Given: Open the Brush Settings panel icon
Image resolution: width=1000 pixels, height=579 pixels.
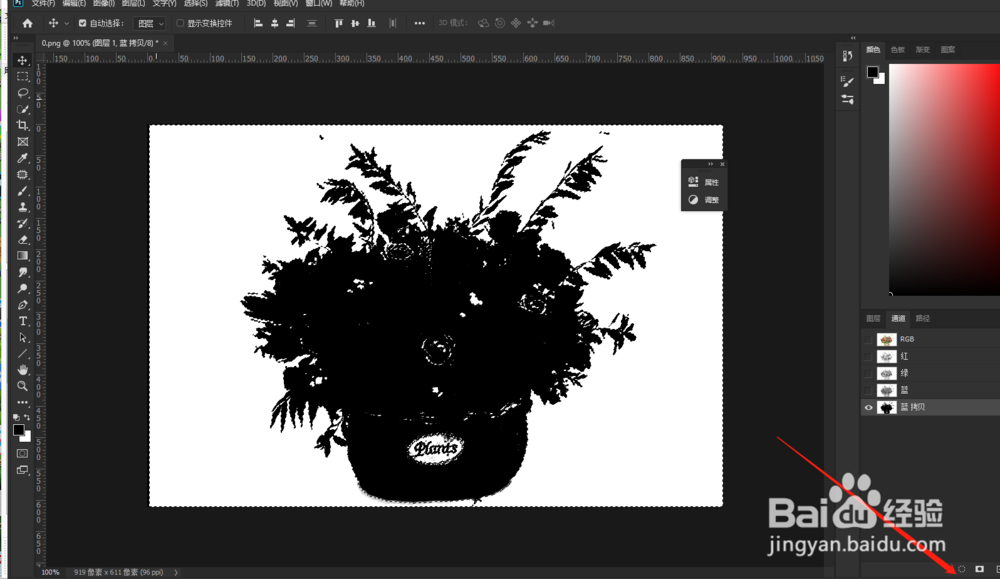Looking at the screenshot, I should click(x=847, y=81).
